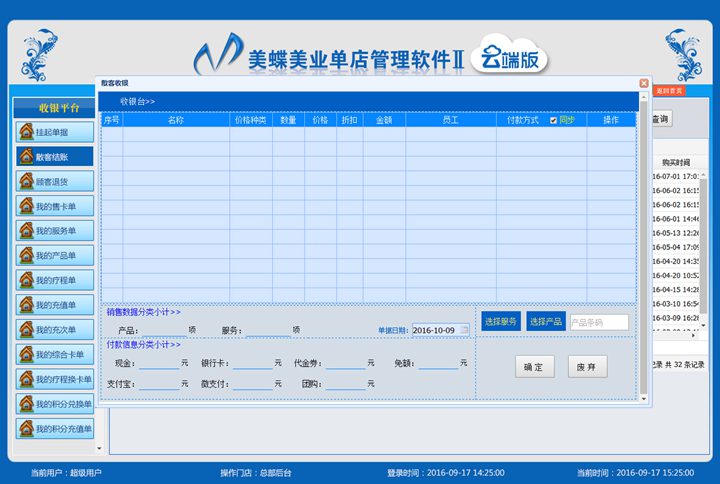Click the dialog scrollbar's bottom arrow
720x484 pixels.
644,399
